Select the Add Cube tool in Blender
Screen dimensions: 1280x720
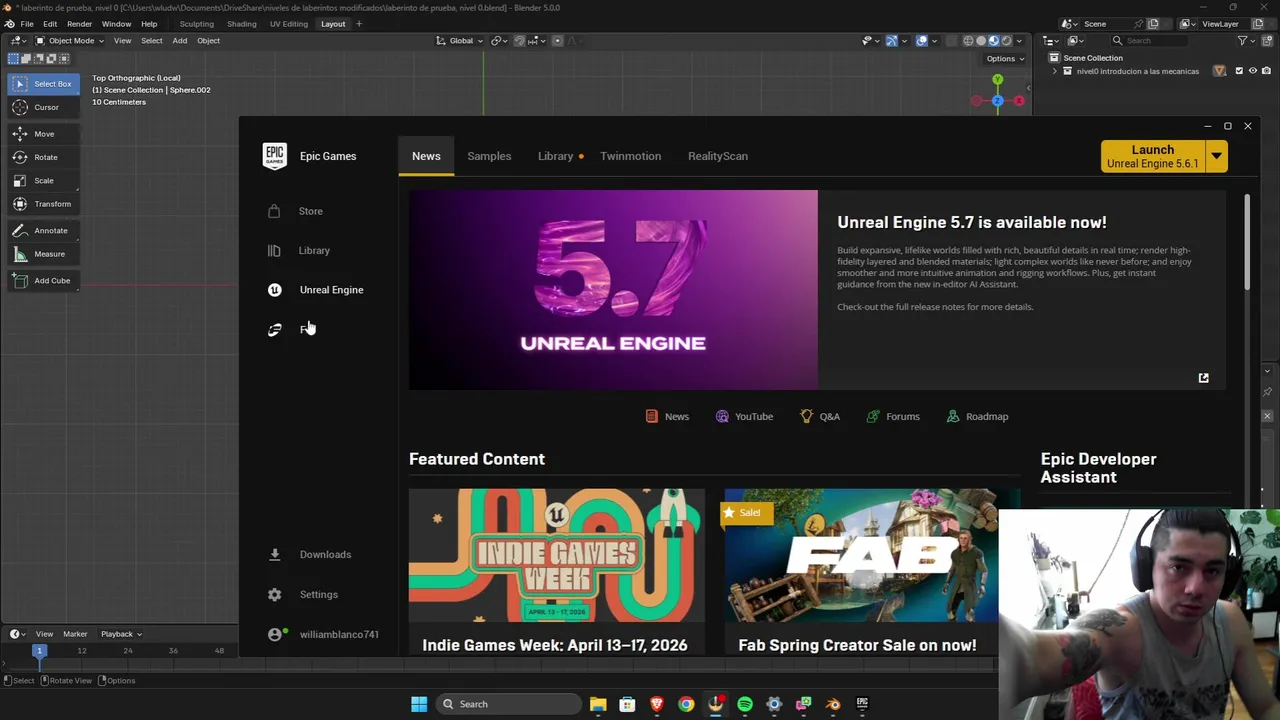click(43, 281)
